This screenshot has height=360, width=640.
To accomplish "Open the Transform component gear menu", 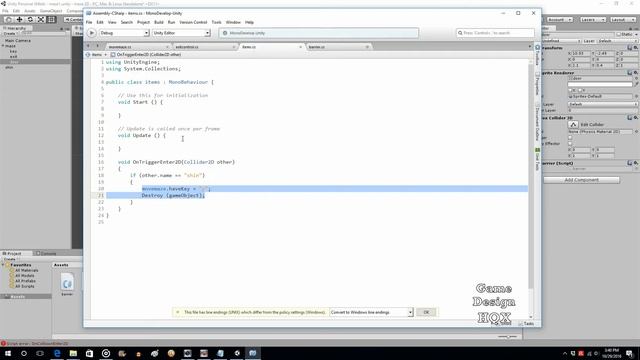I will (x=636, y=48).
